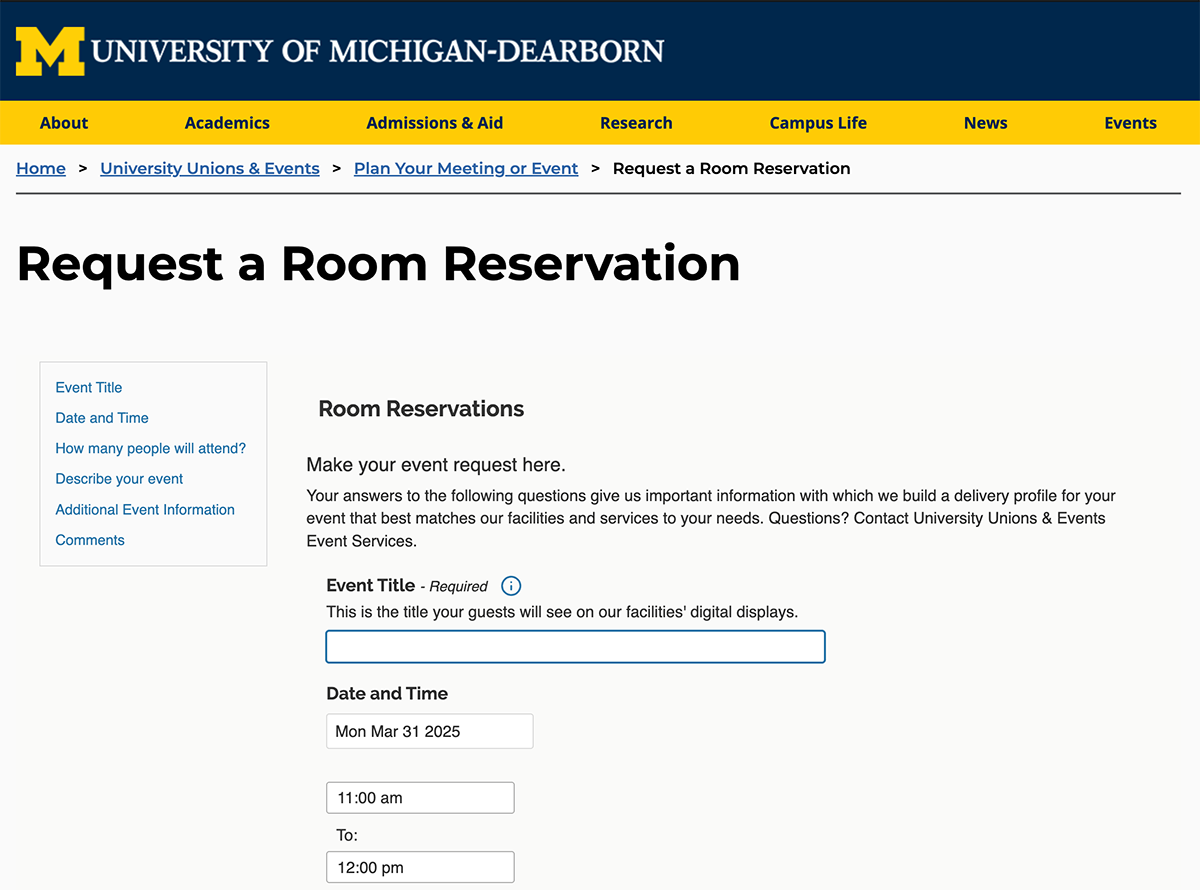Jump to Event Title section in sidebar
Image resolution: width=1200 pixels, height=890 pixels.
point(89,388)
